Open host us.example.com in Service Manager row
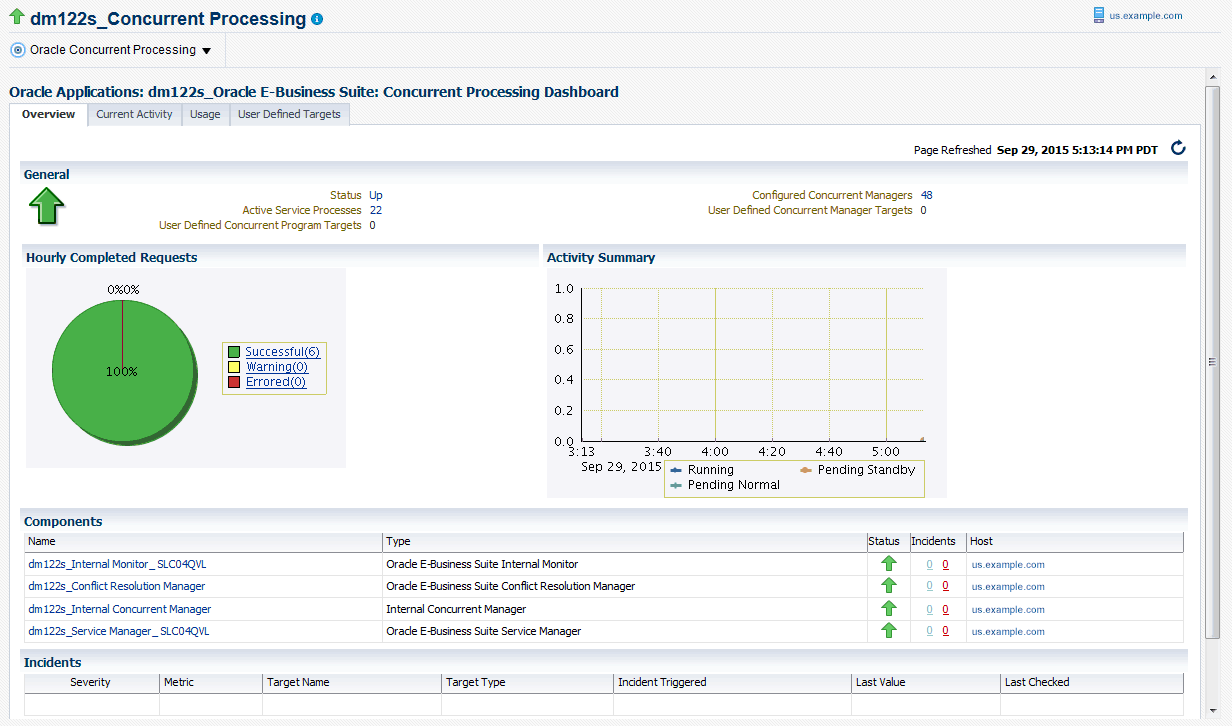The image size is (1232, 726). [1008, 631]
